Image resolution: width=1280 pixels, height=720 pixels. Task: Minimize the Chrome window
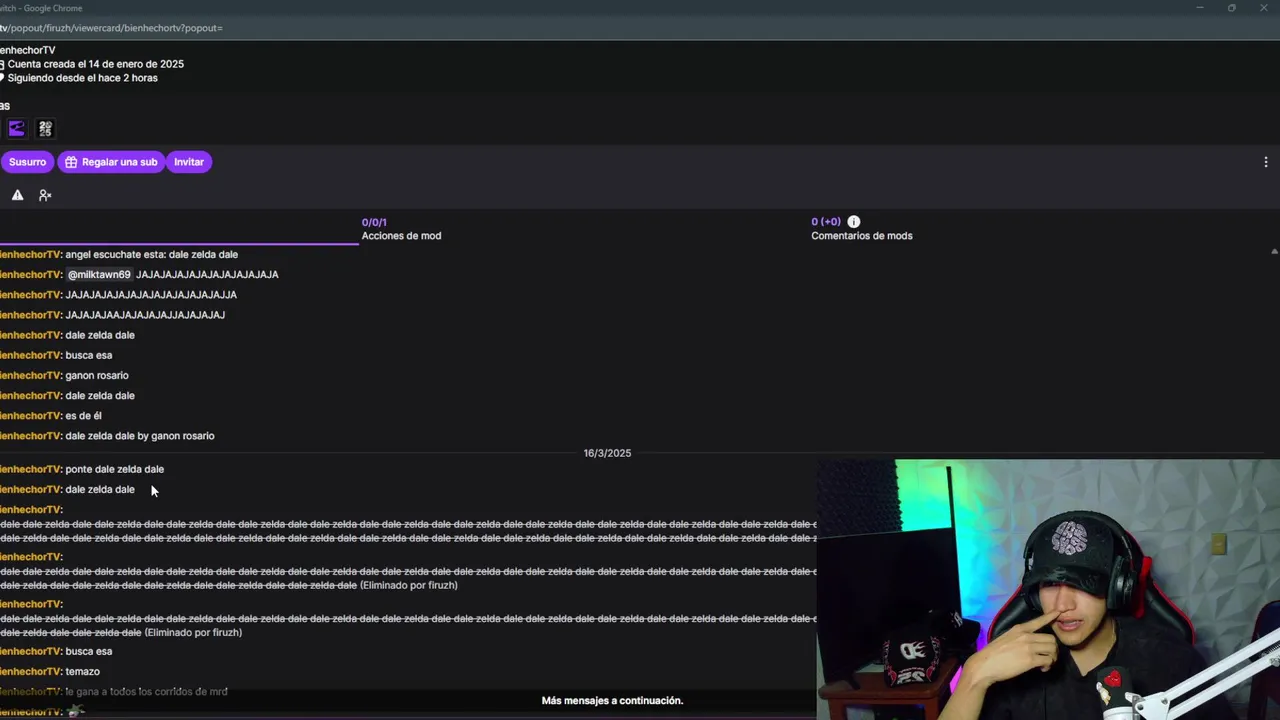(1200, 8)
